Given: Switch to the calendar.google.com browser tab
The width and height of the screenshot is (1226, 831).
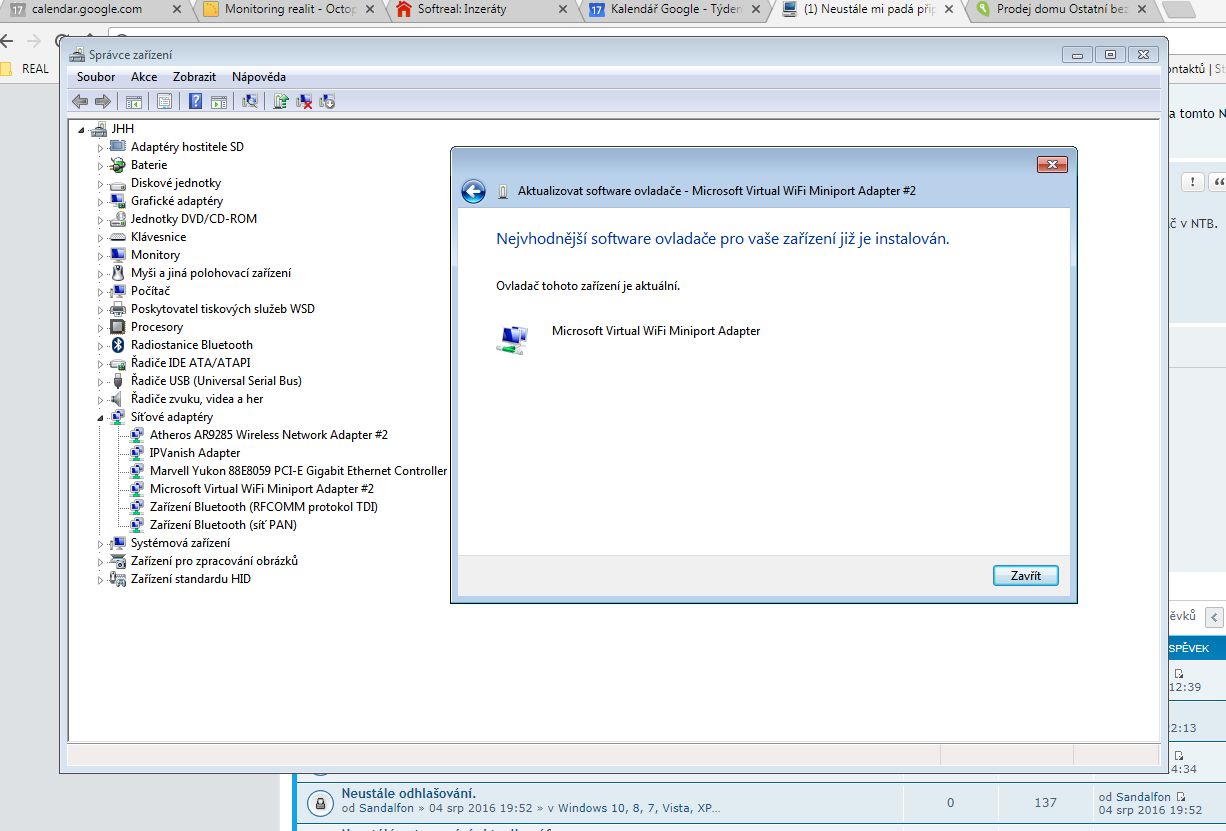Looking at the screenshot, I should 95,10.
